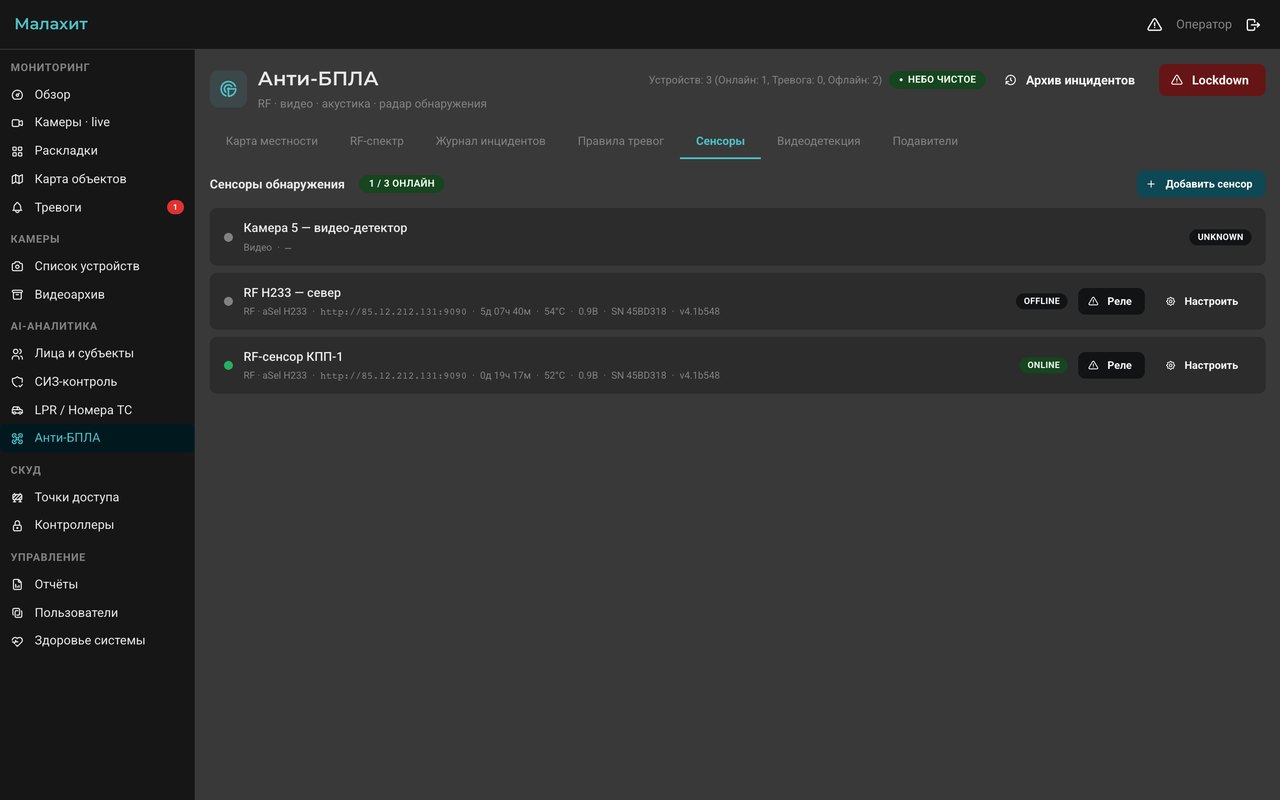This screenshot has height=800, width=1280.
Task: Switch to the RF-спектр tab
Action: pos(377,141)
